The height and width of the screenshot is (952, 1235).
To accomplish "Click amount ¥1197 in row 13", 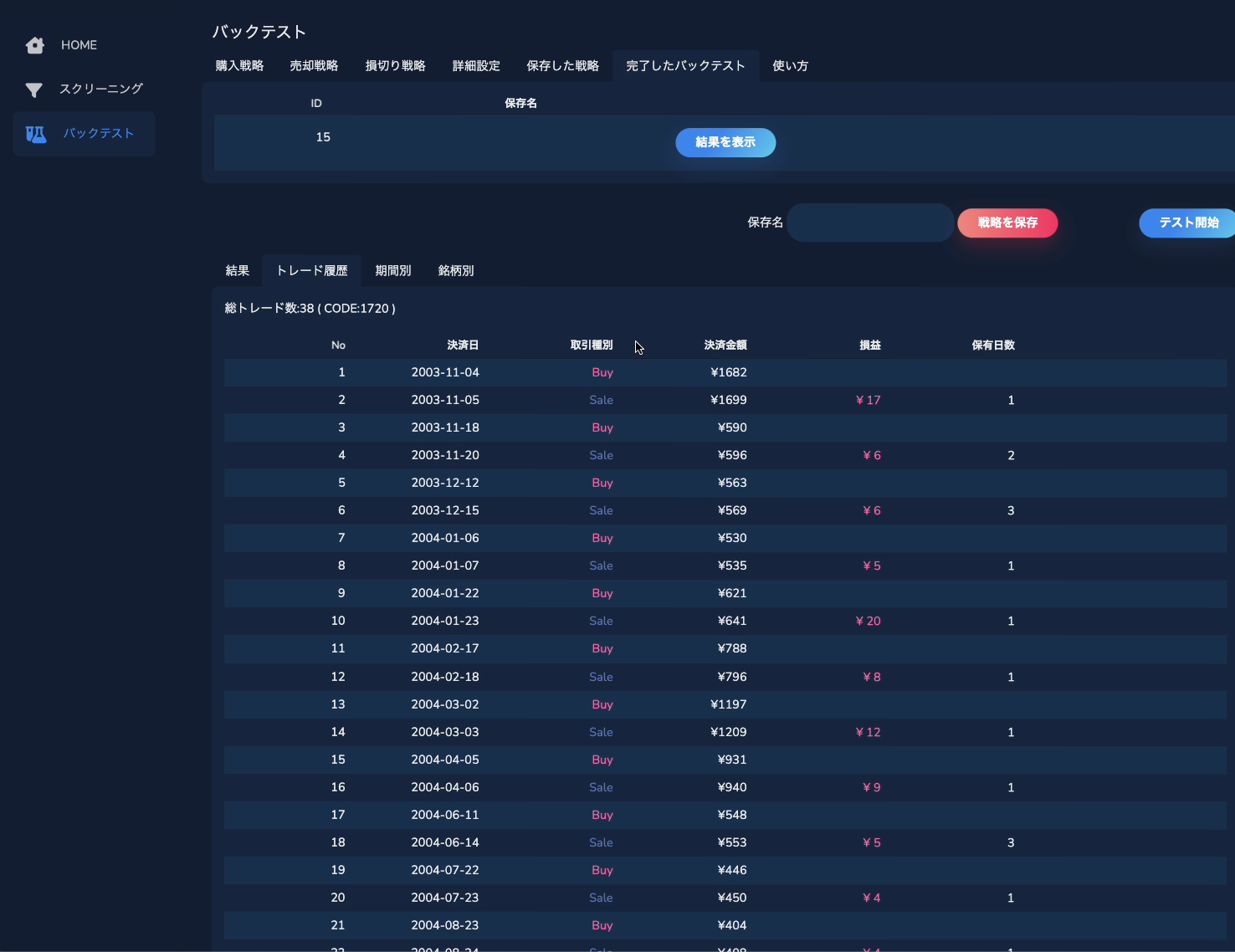I will (729, 704).
